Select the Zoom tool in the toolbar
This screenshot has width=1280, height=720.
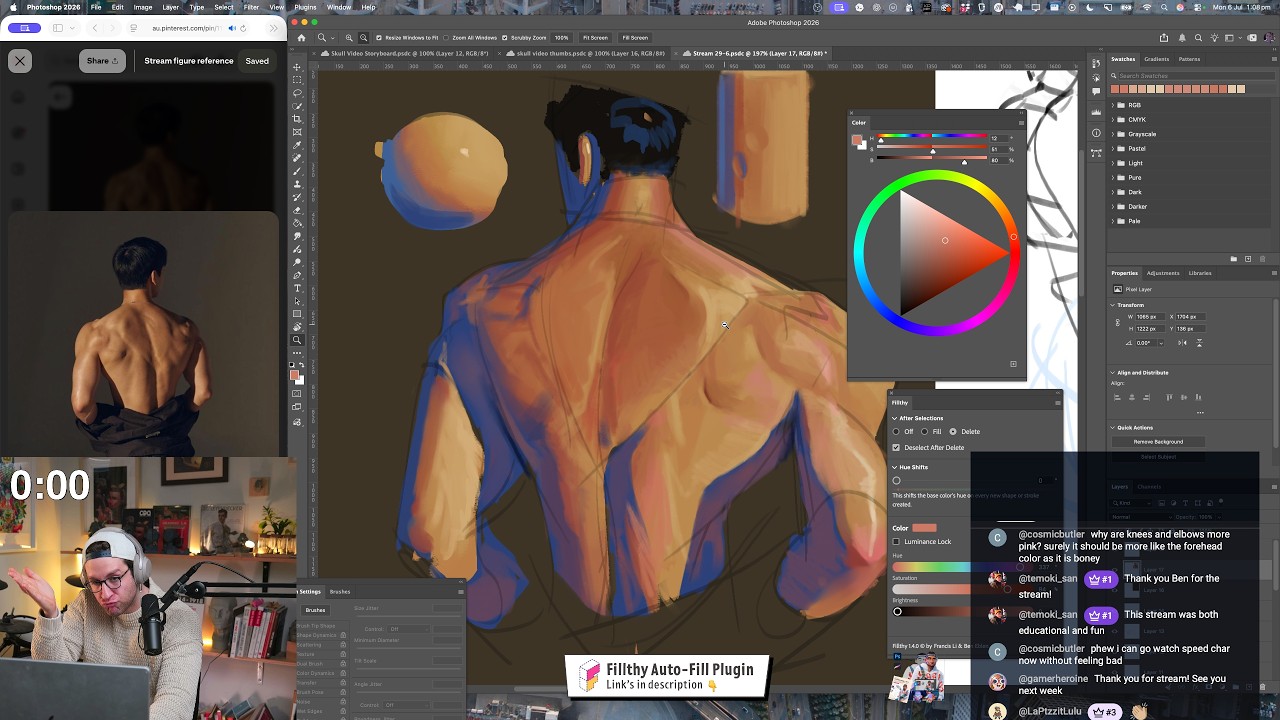pos(297,340)
